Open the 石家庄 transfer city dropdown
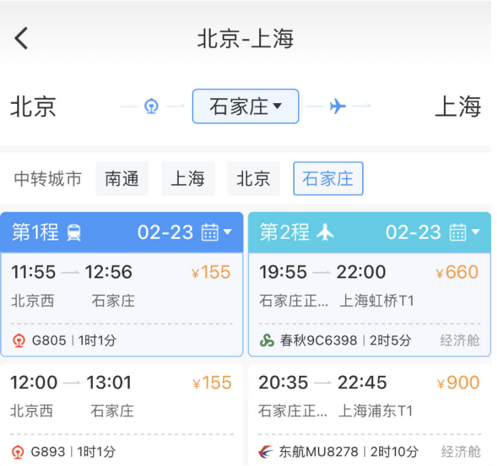The height and width of the screenshot is (466, 497). pyautogui.click(x=245, y=106)
